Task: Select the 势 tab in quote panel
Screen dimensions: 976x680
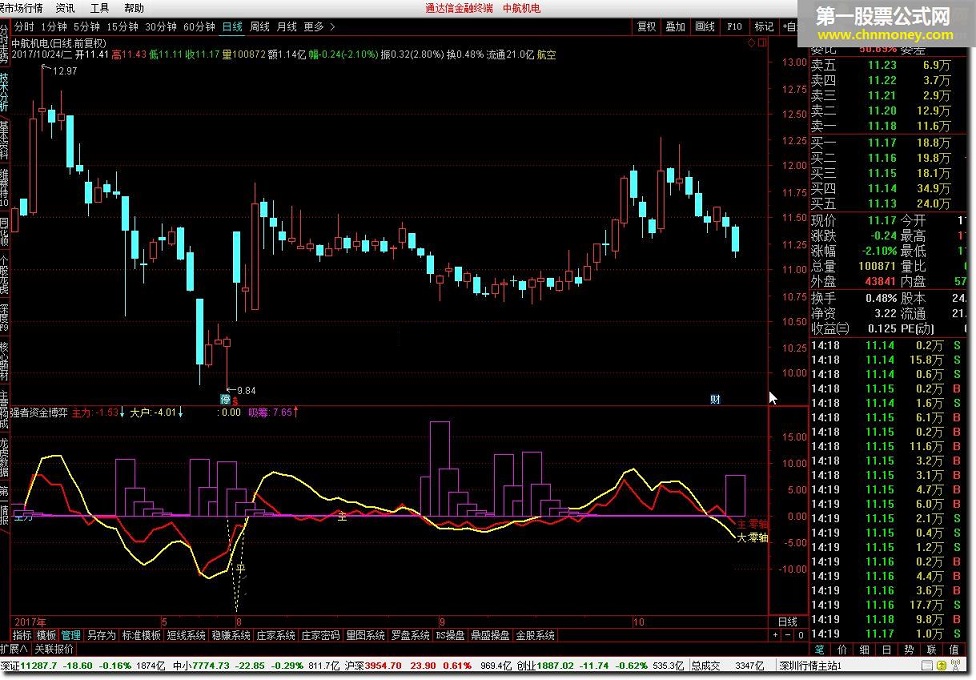Action: pos(909,650)
